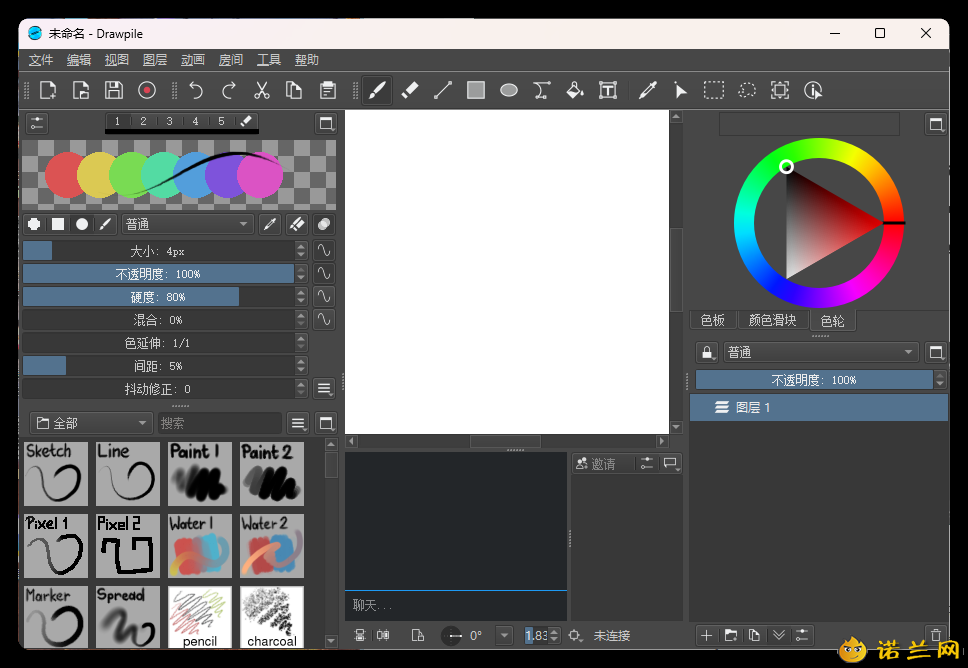This screenshot has height=668, width=968.
Task: Toggle hardness pressure curve button
Action: [x=323, y=296]
